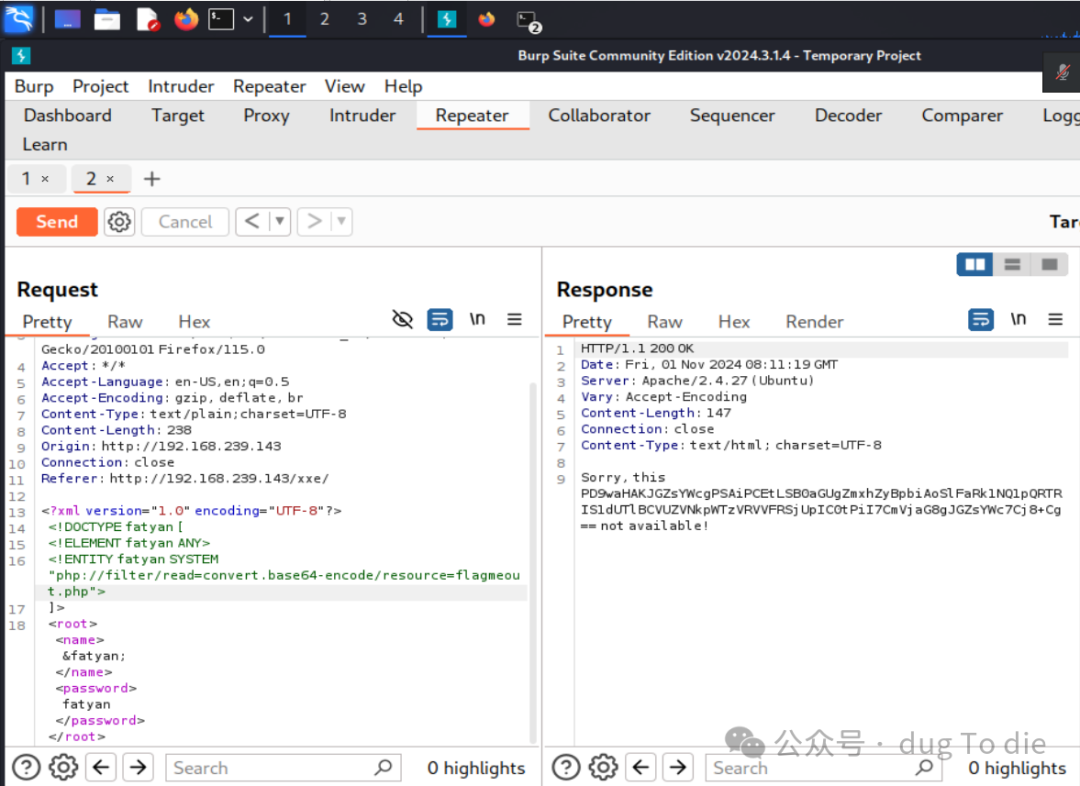The image size is (1080, 786).
Task: Expand the forward history dropdown arrow
Action: point(342,222)
